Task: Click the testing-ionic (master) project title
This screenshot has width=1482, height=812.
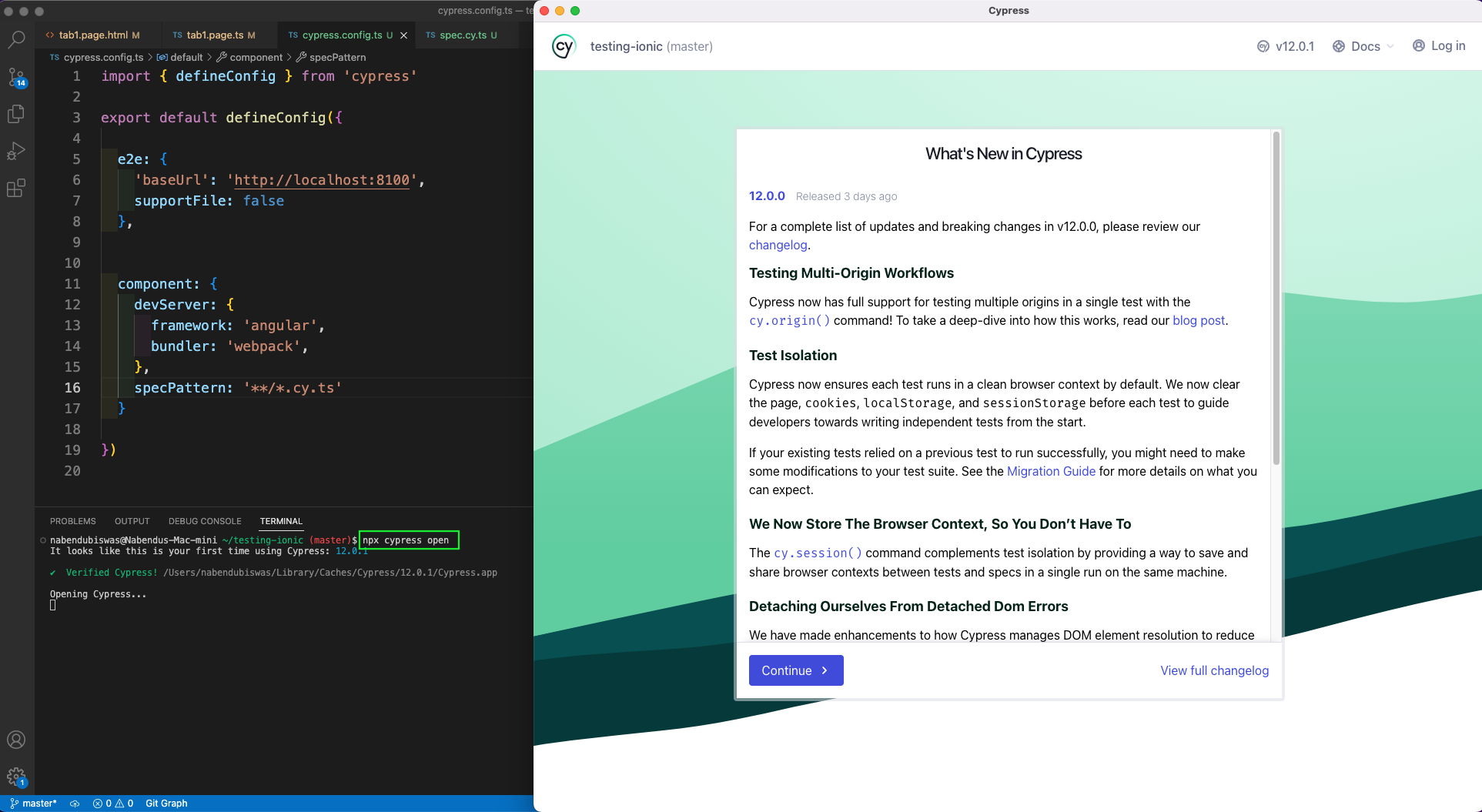Action: (x=651, y=46)
